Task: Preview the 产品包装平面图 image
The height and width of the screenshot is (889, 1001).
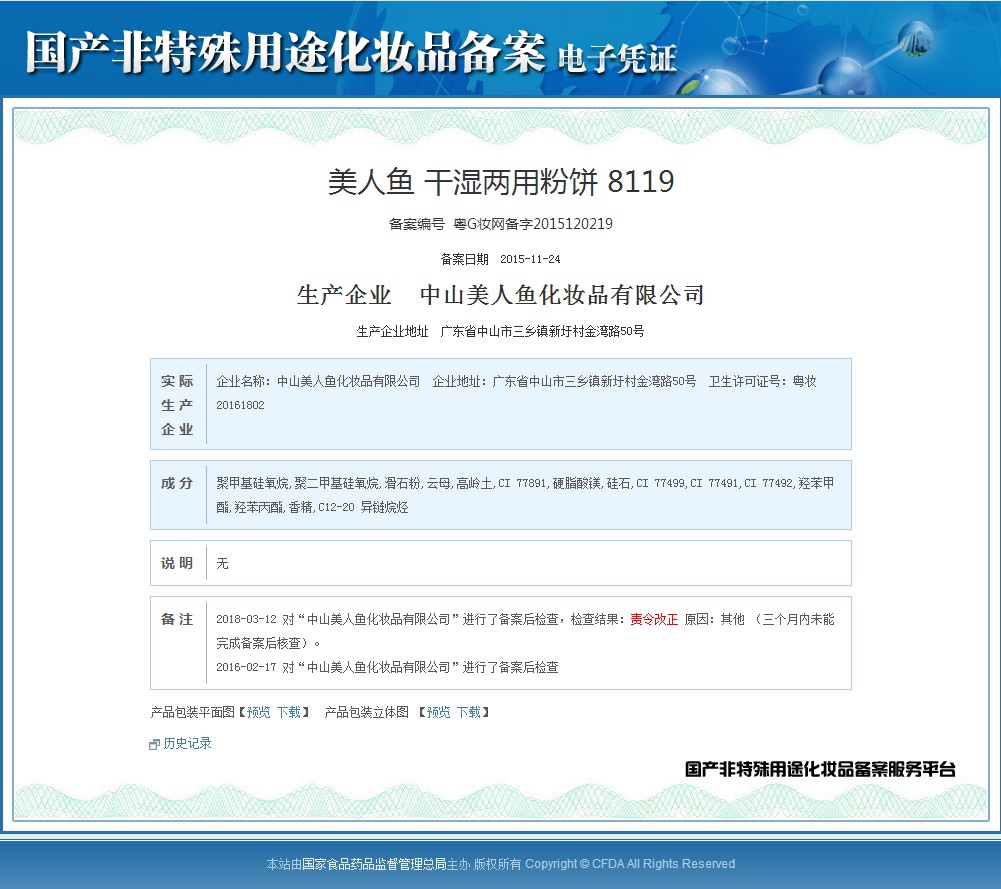Action: tap(259, 712)
